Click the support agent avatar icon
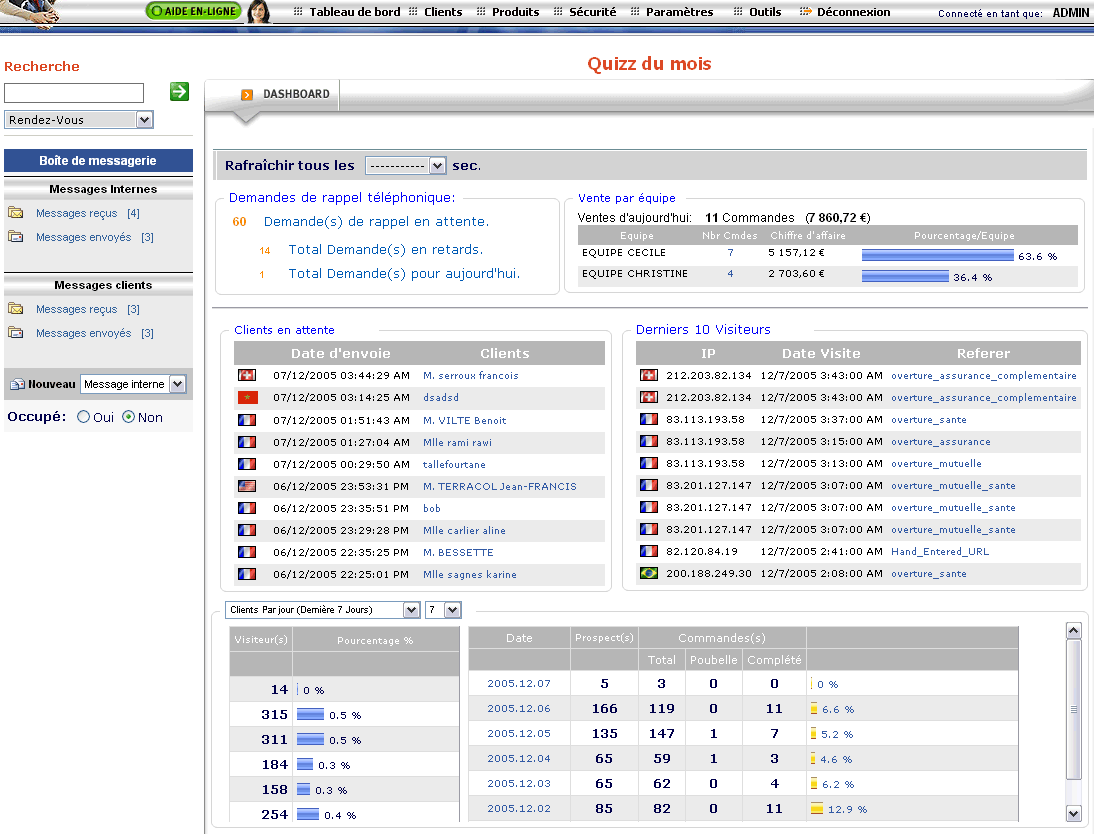This screenshot has width=1094, height=834. [x=258, y=12]
